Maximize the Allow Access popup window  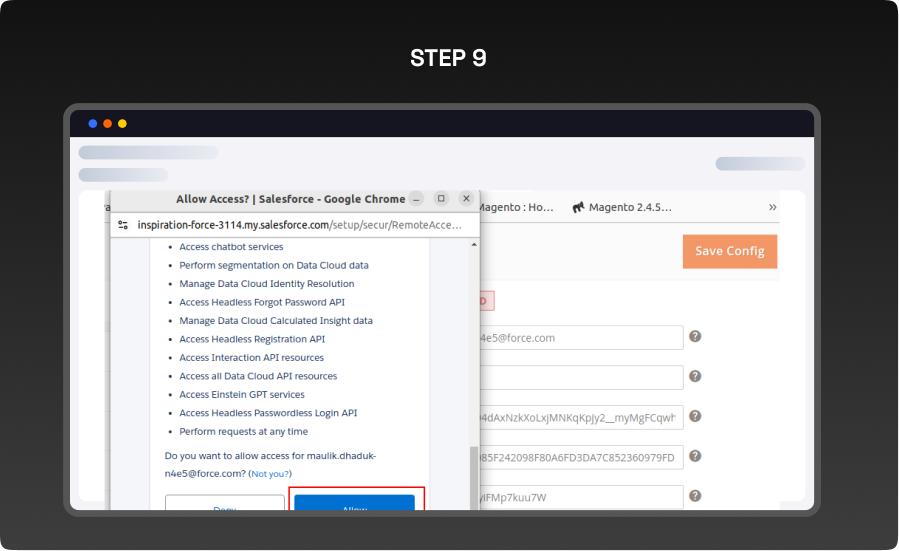pyautogui.click(x=441, y=199)
